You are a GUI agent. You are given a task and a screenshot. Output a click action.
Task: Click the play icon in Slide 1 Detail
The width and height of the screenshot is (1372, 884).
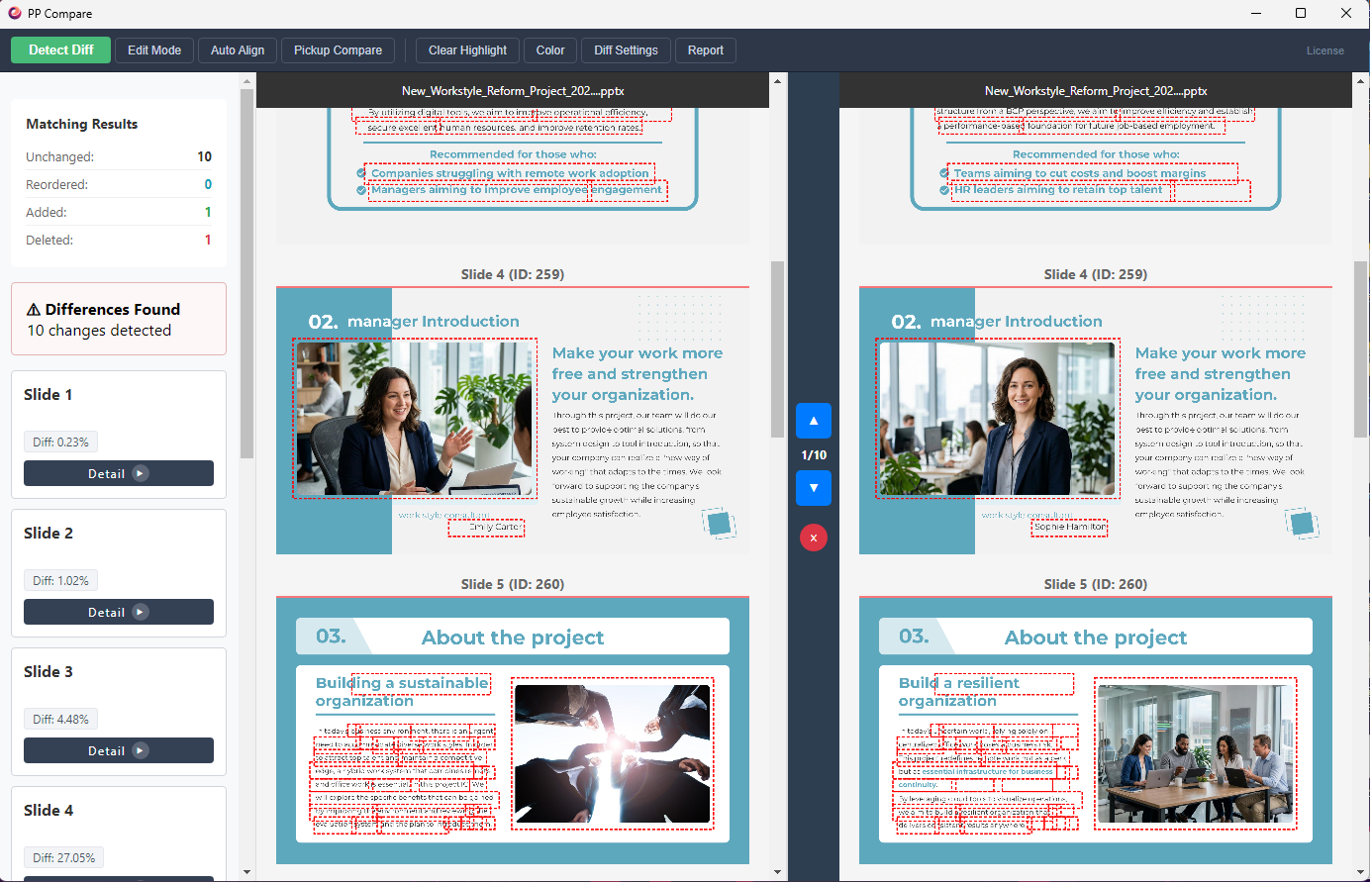tap(141, 473)
